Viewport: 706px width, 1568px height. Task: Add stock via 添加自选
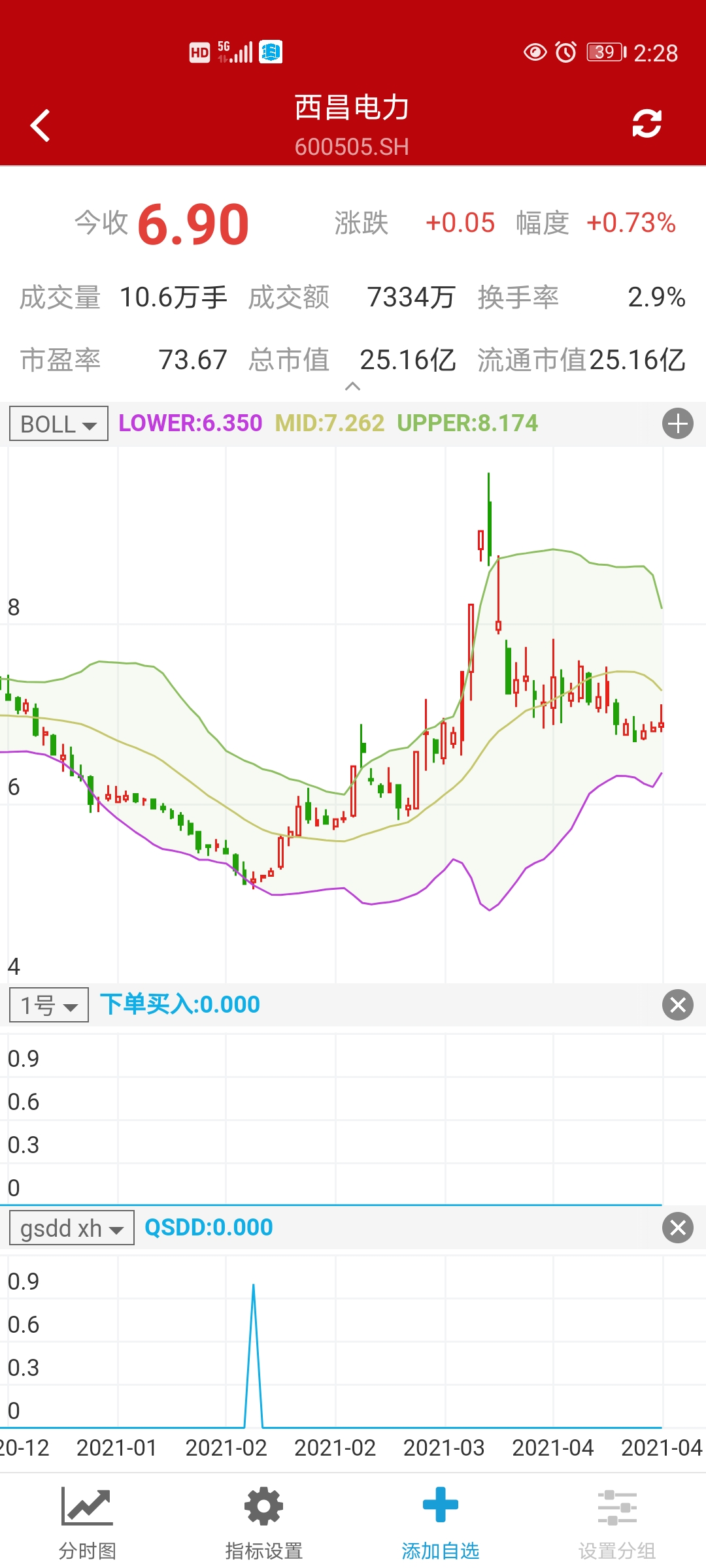coord(440,1522)
